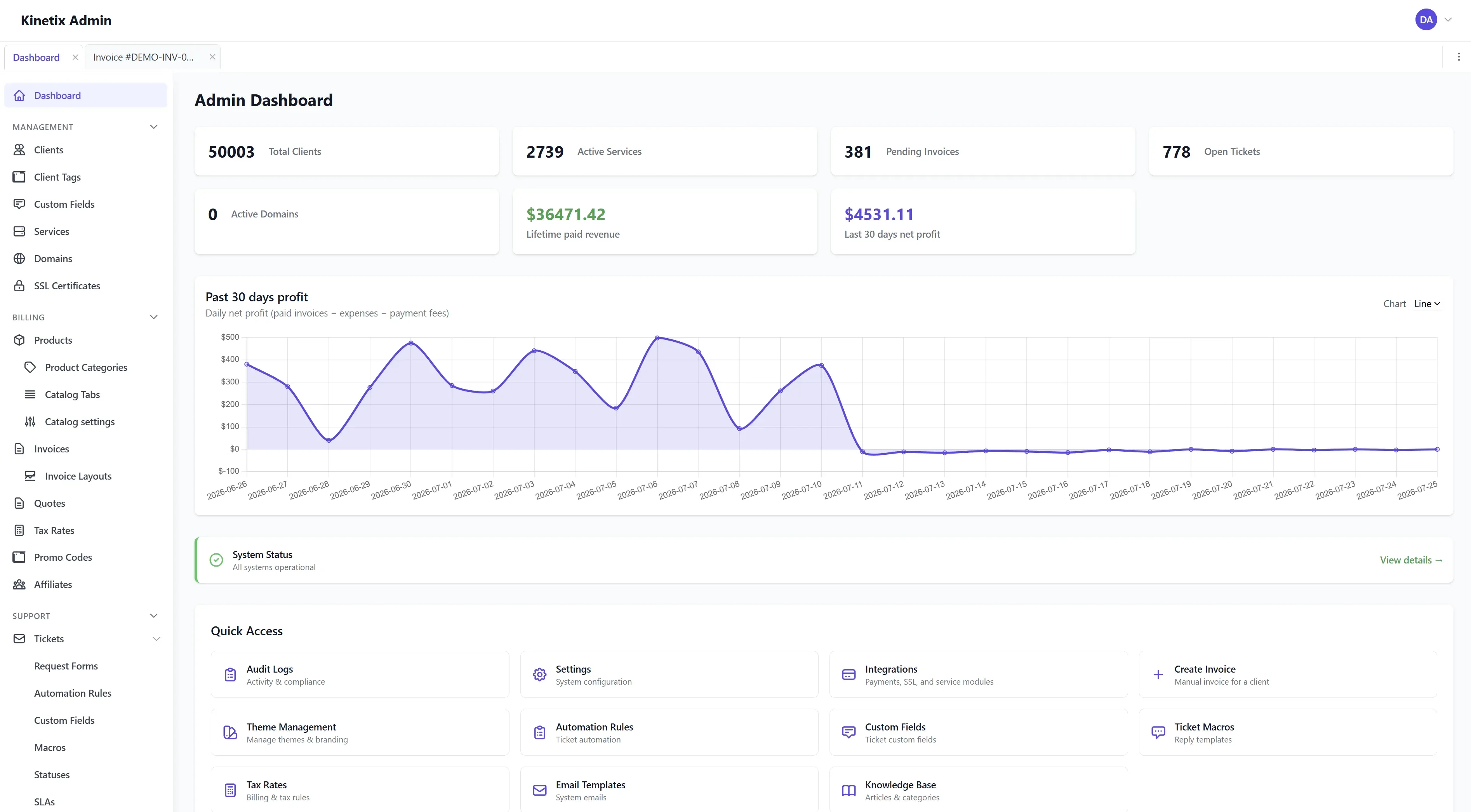Viewport: 1471px width, 812px height.
Task: Click the Kinetix Admin logo title
Action: [x=66, y=21]
